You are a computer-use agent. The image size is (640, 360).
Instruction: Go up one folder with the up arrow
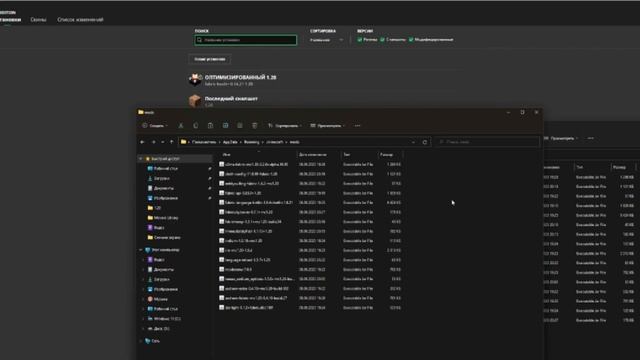pos(171,142)
